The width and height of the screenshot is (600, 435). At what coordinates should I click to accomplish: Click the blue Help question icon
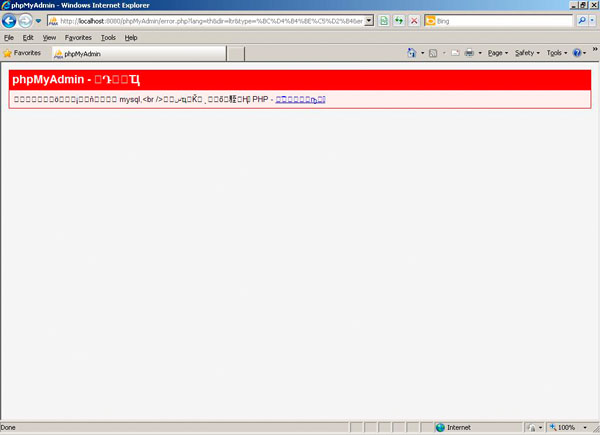pos(577,53)
